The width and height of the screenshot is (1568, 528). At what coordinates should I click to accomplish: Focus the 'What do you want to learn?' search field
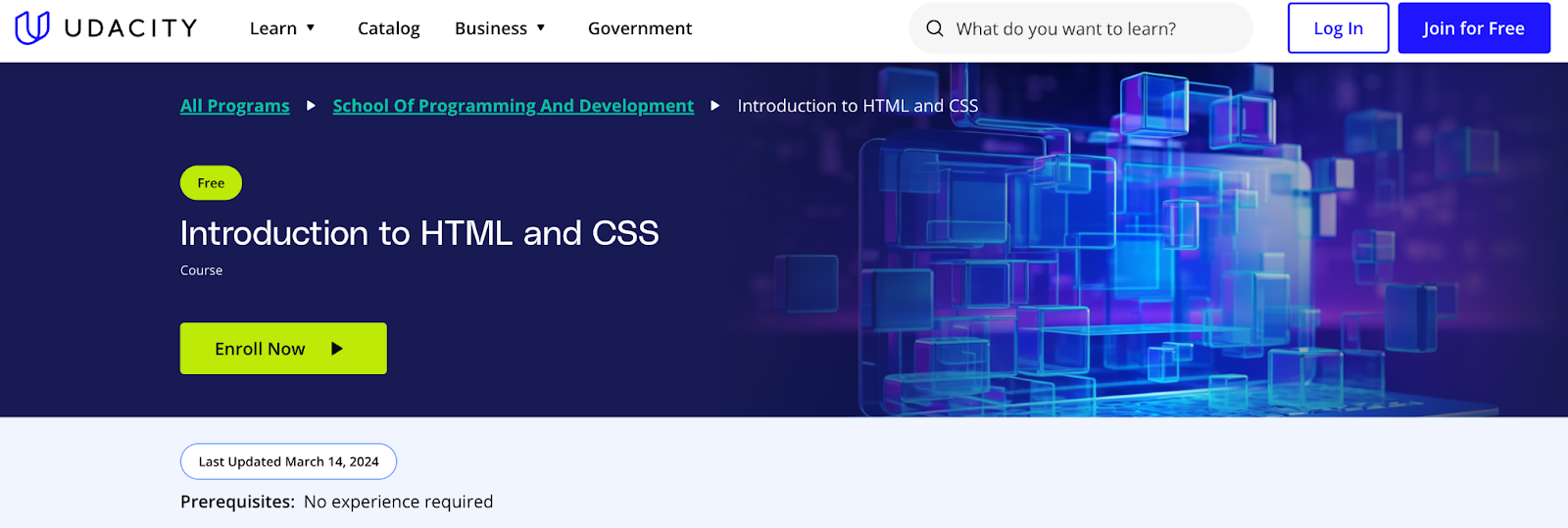[1081, 28]
